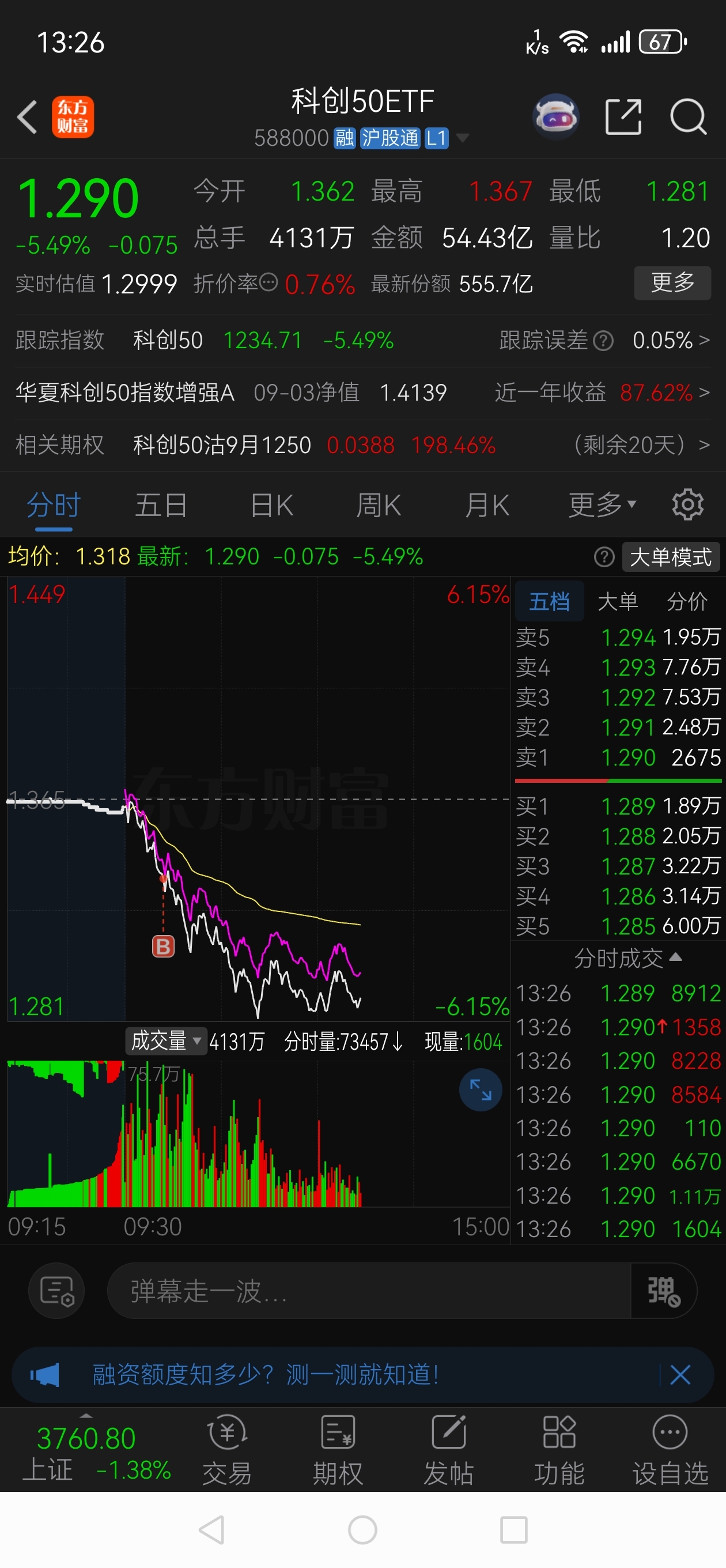
Task: Open the danmaku list settings icon
Action: (56, 1291)
